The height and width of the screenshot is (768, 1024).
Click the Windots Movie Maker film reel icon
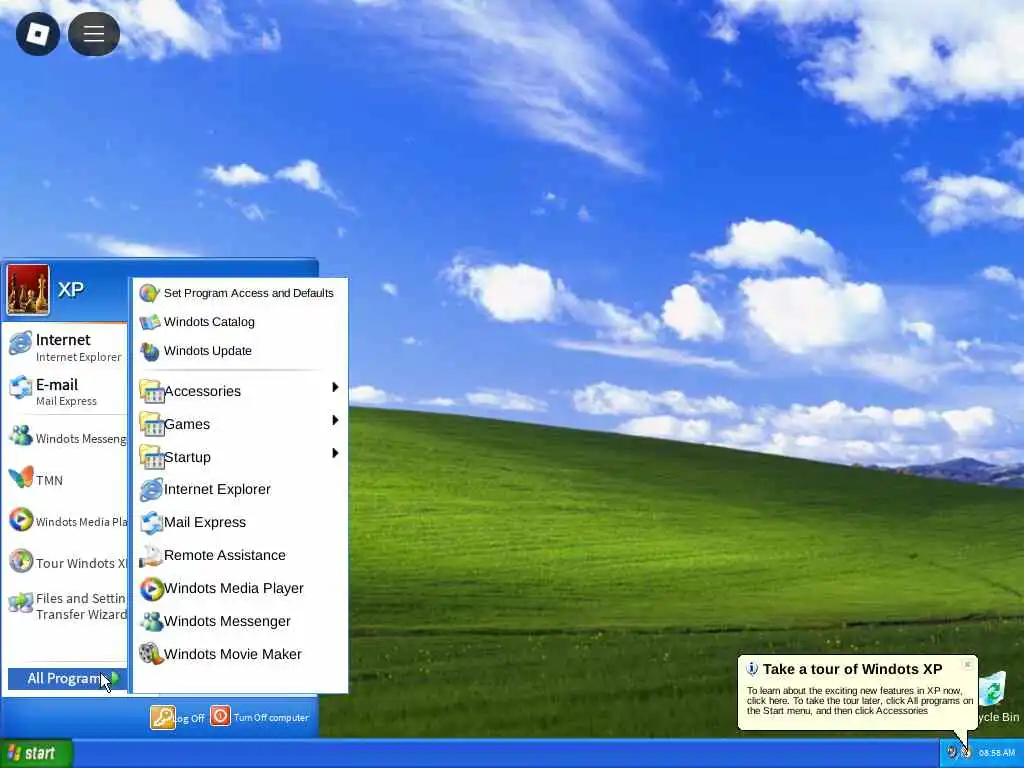(x=152, y=654)
